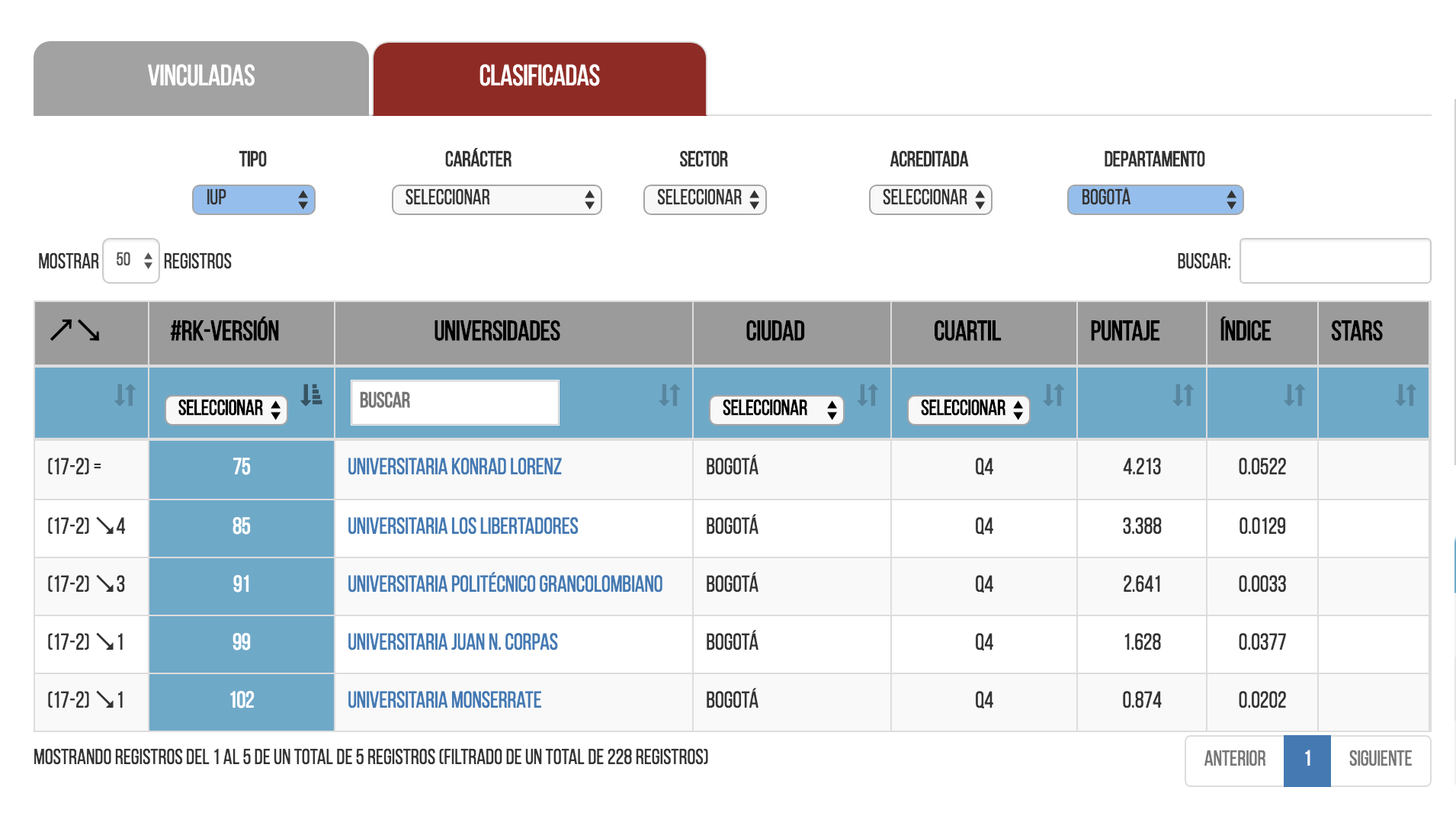Image resolution: width=1456 pixels, height=816 pixels.
Task: Select the puntaje value 3.388
Action: 1142,526
